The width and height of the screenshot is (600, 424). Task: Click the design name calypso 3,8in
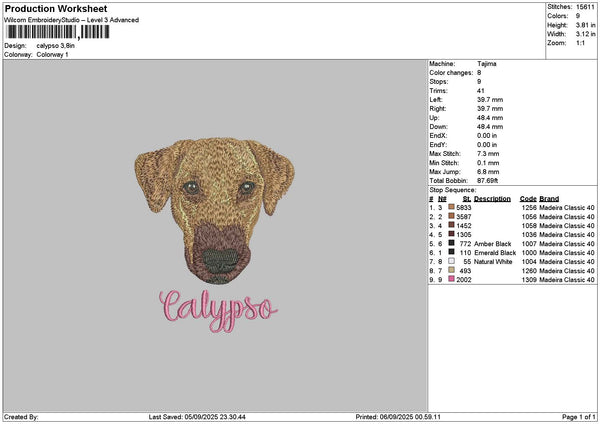pos(55,46)
